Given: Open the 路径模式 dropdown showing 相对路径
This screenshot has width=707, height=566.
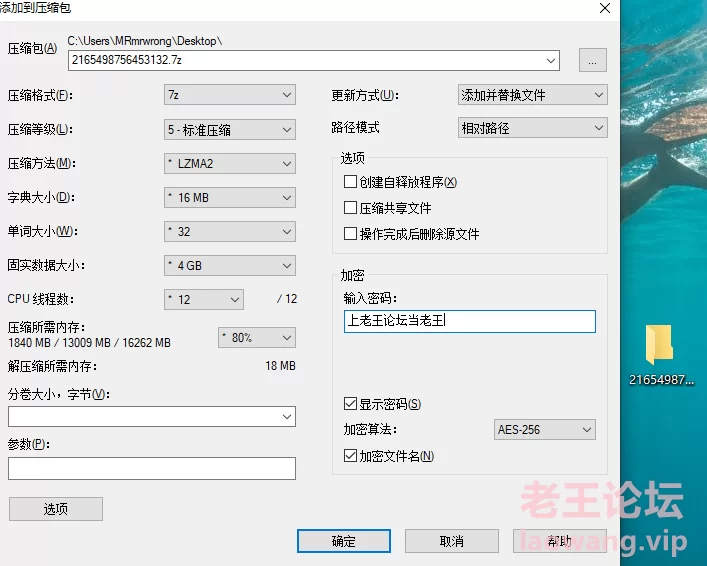Looking at the screenshot, I should pyautogui.click(x=533, y=128).
